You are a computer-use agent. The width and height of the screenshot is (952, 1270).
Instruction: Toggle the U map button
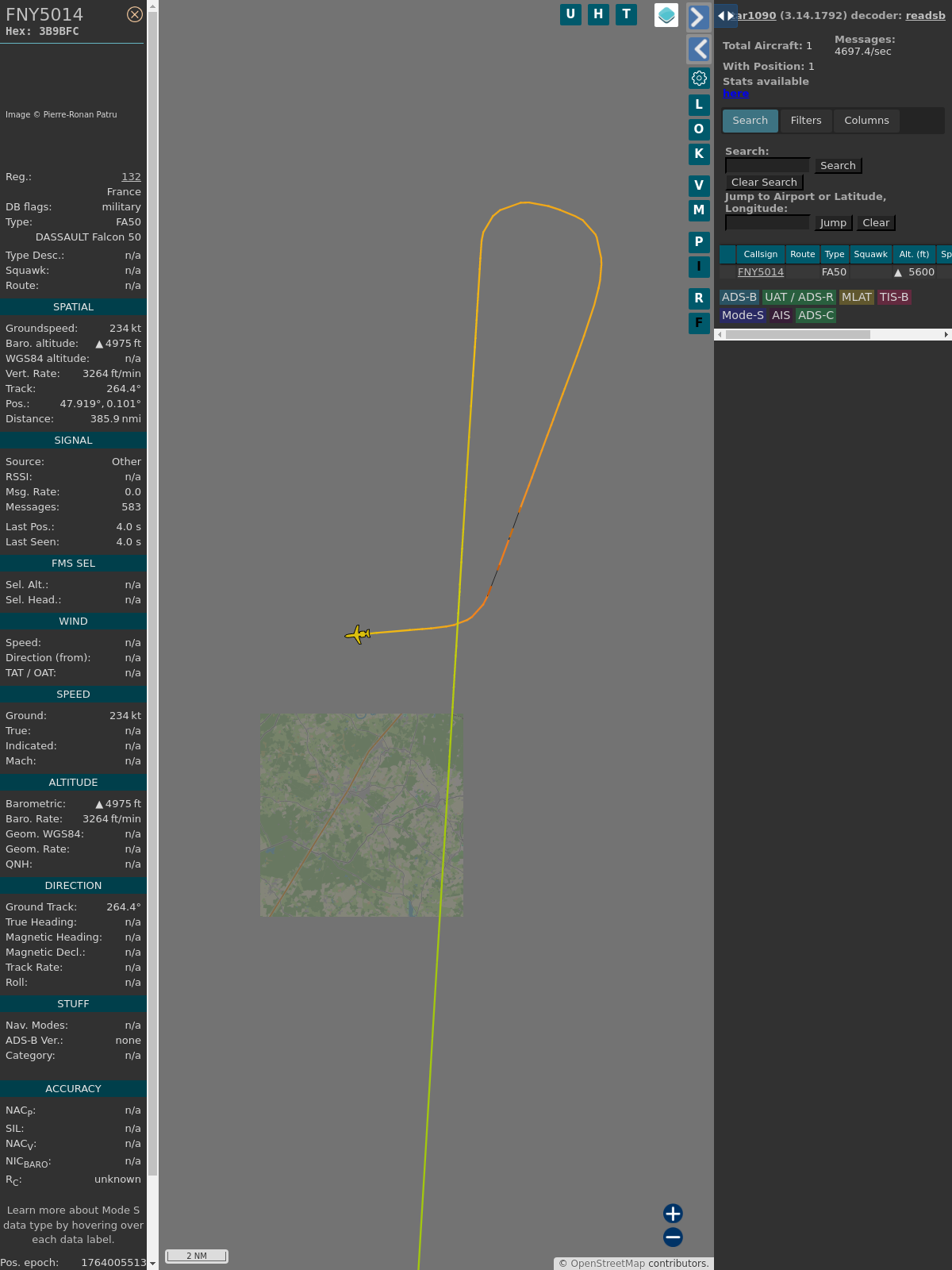[x=570, y=14]
